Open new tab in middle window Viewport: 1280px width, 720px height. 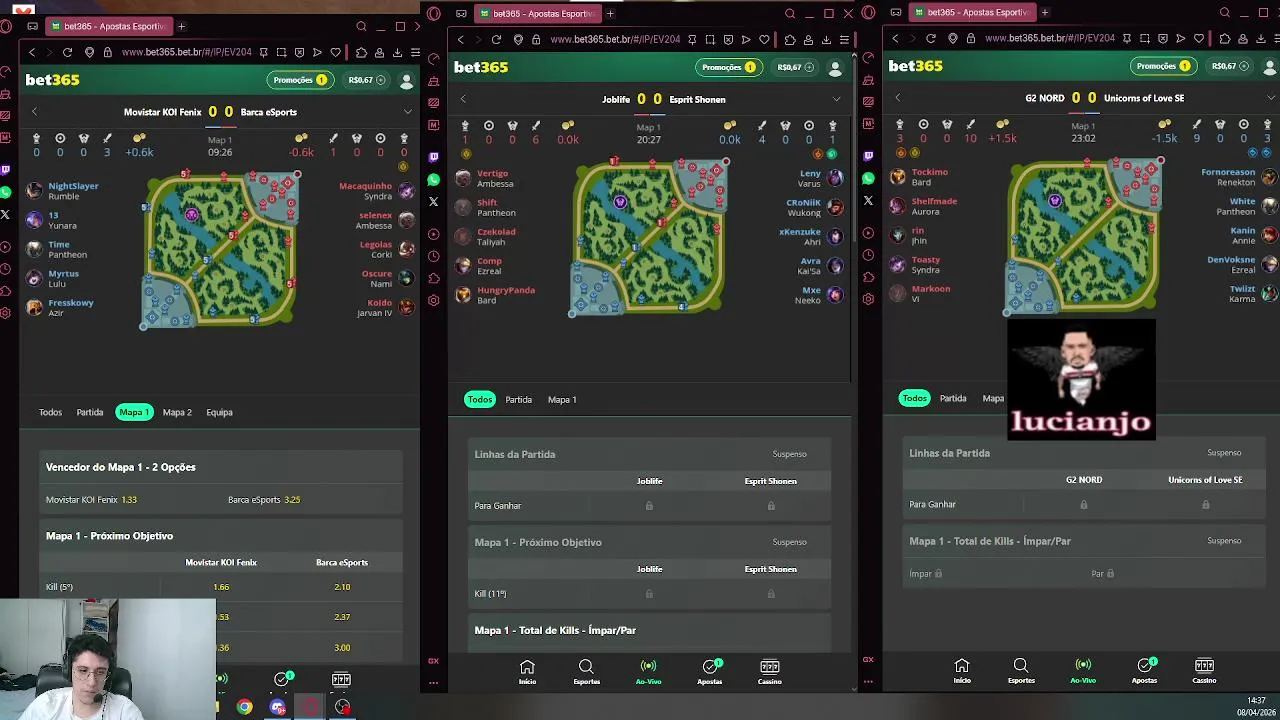(610, 13)
